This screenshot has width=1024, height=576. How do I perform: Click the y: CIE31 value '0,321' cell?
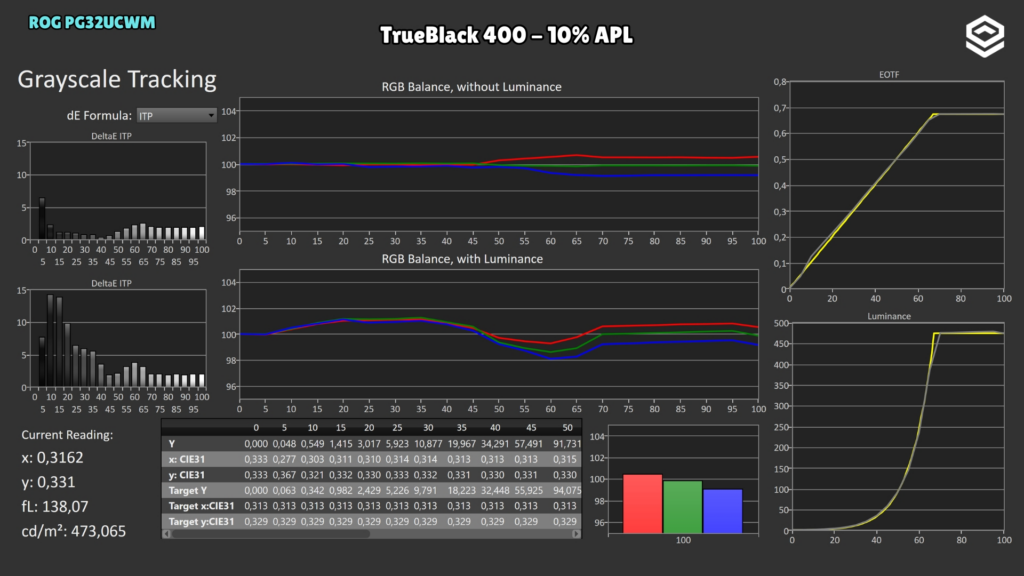pos(312,475)
